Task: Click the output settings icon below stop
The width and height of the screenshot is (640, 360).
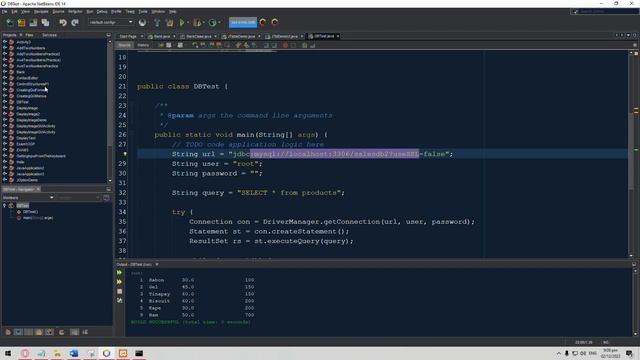Action: [x=120, y=300]
